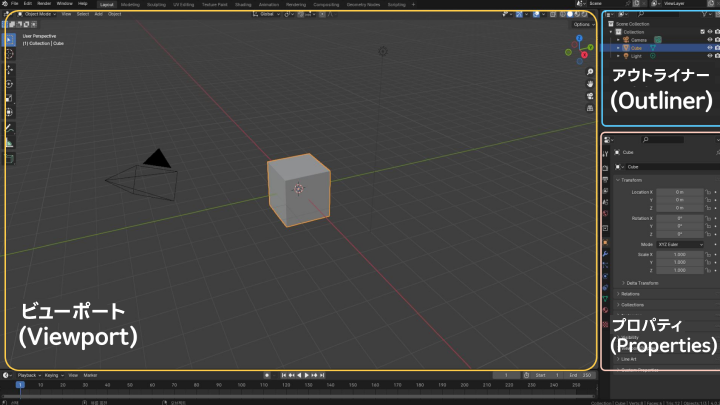Toggle auto keying record button
Viewport: 720px width, 405px height.
[267, 375]
